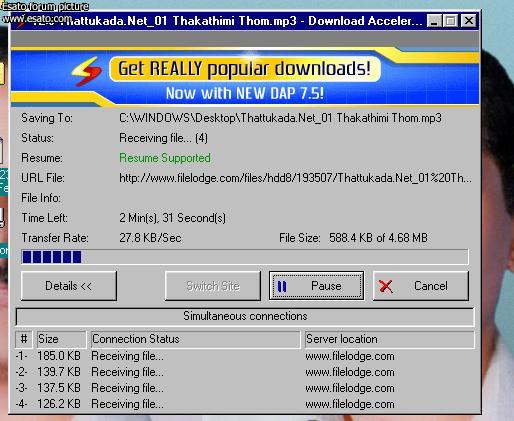Select connection row -3- number
This screenshot has width=514, height=421.
click(x=21, y=388)
